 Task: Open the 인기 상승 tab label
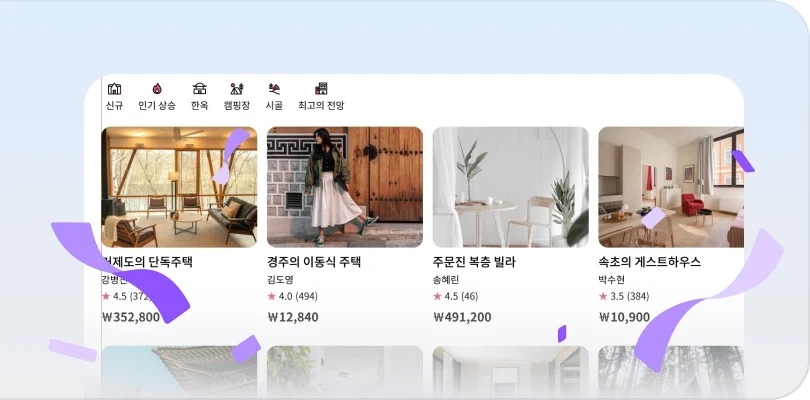157,105
